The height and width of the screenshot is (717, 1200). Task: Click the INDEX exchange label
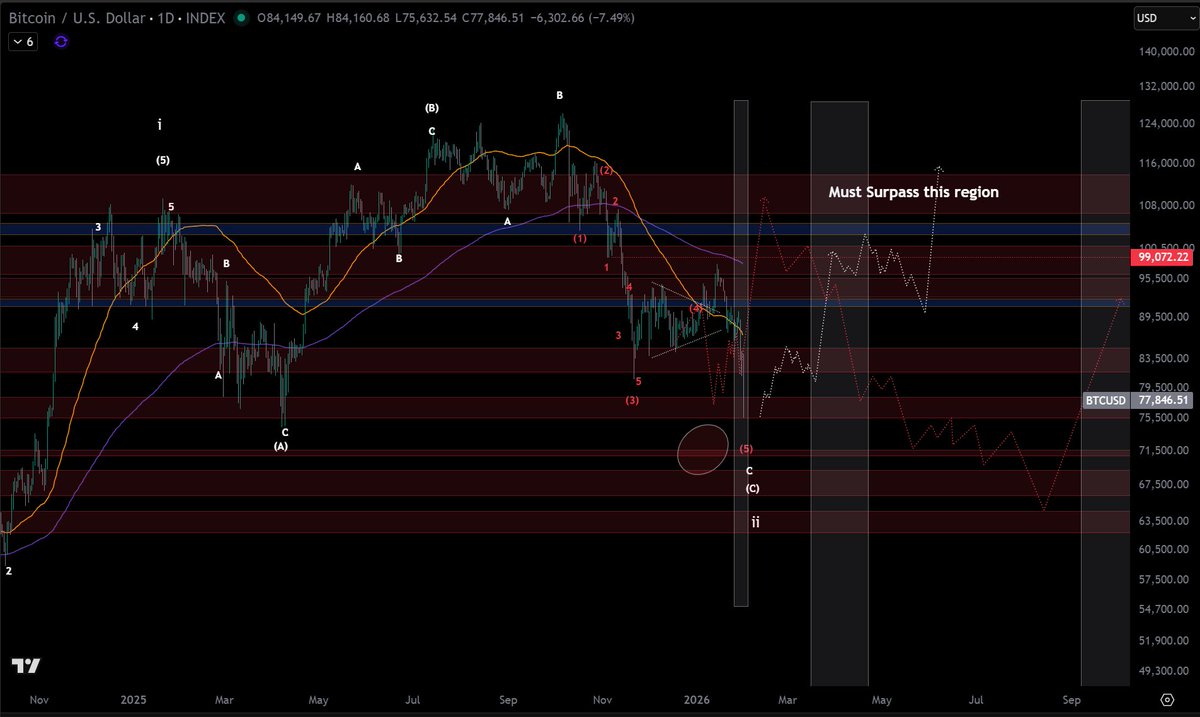(202, 17)
